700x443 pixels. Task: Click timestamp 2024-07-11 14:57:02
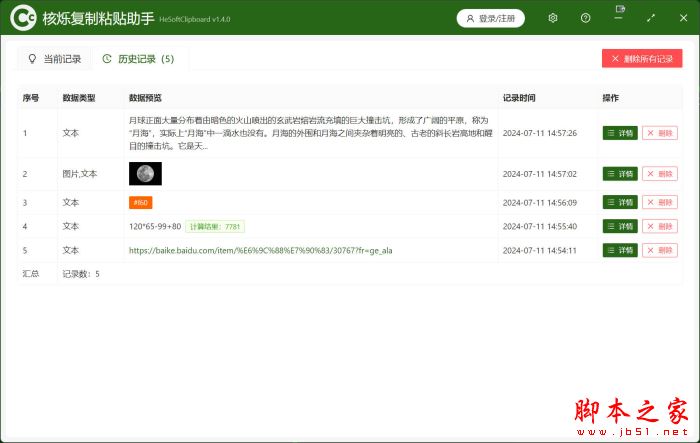(x=540, y=174)
